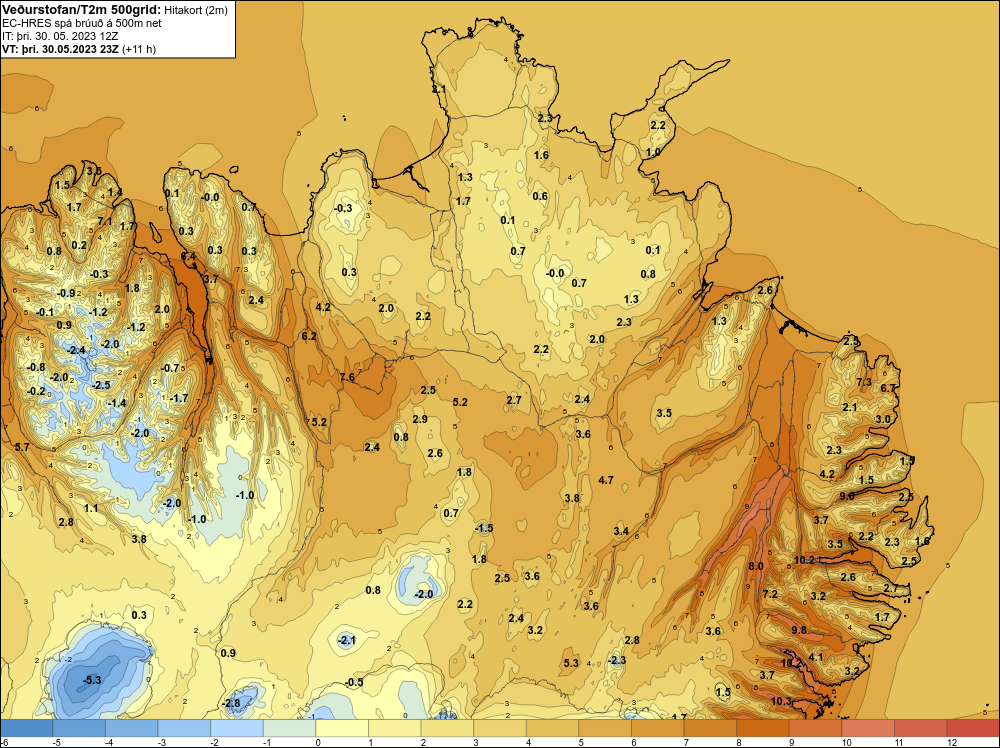Click the "-0.9" temperature value
1000x748 pixels.
pos(66,293)
